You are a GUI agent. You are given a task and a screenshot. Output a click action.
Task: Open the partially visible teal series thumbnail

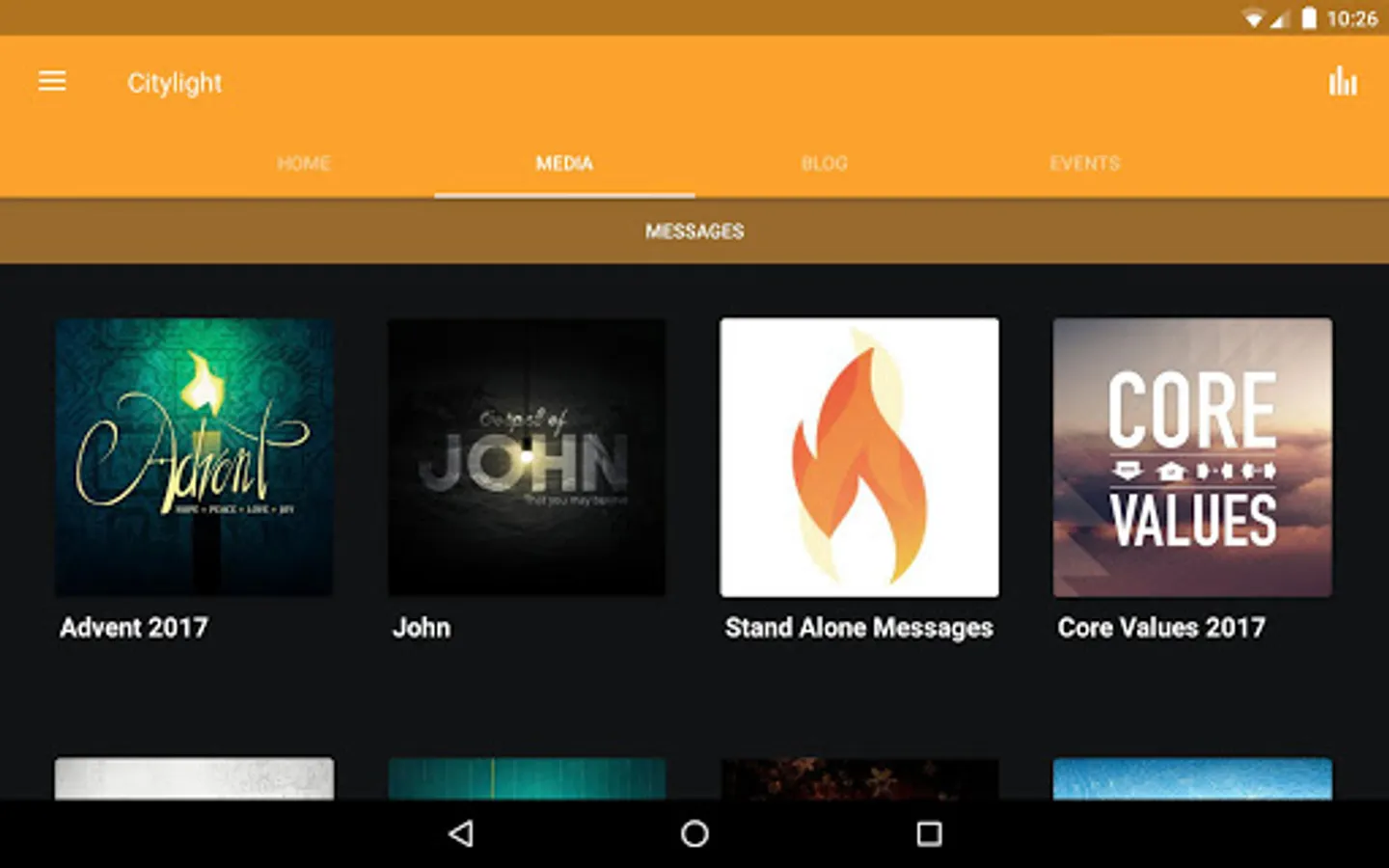click(x=527, y=778)
